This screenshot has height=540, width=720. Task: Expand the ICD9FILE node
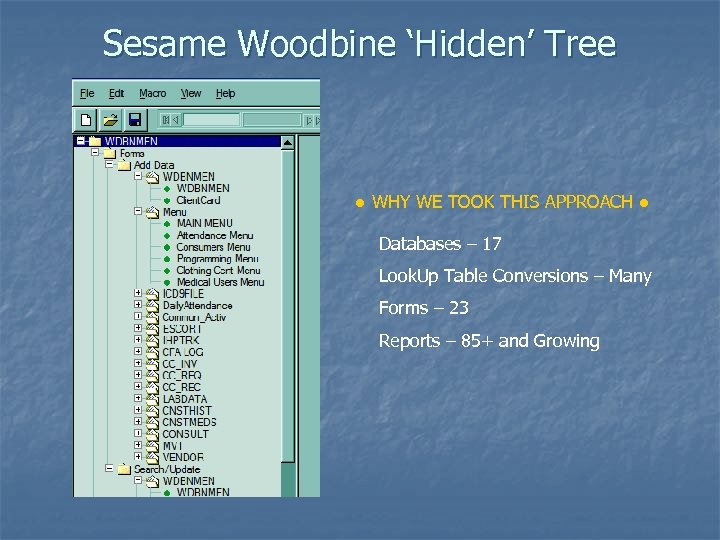138,292
